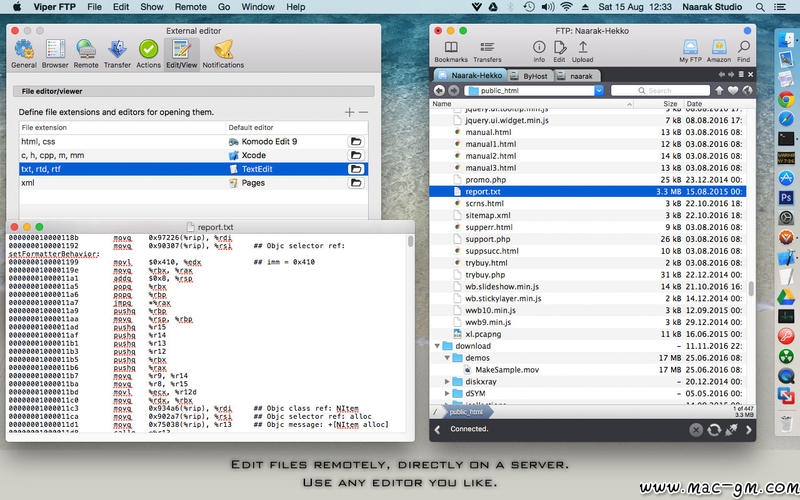The width and height of the screenshot is (800, 500).
Task: Open the General preferences pane
Action: click(x=23, y=54)
